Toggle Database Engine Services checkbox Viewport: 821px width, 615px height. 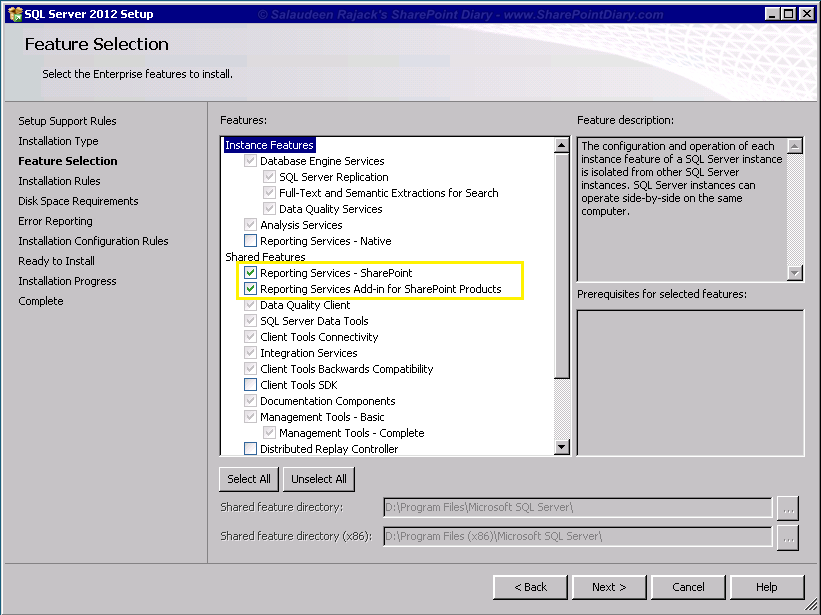pos(250,161)
